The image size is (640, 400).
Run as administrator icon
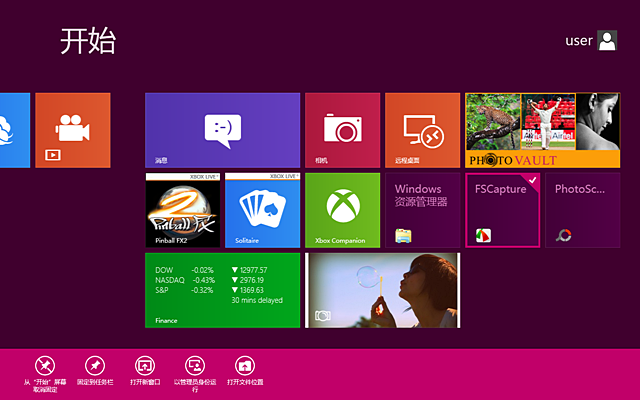pos(195,366)
